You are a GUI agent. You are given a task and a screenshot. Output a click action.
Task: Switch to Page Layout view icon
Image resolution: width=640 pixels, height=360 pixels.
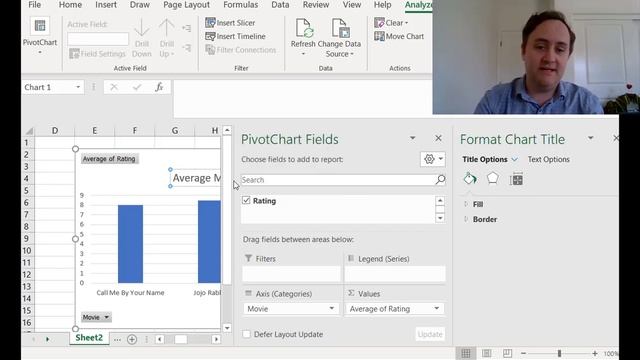pyautogui.click(x=487, y=353)
